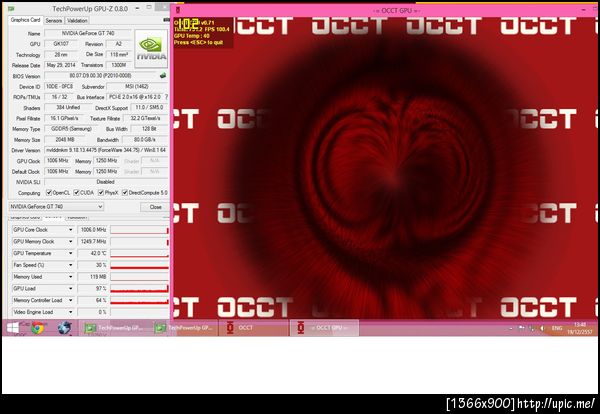600x414 pixels.
Task: Click the GPU Load graph
Action: tap(140, 288)
